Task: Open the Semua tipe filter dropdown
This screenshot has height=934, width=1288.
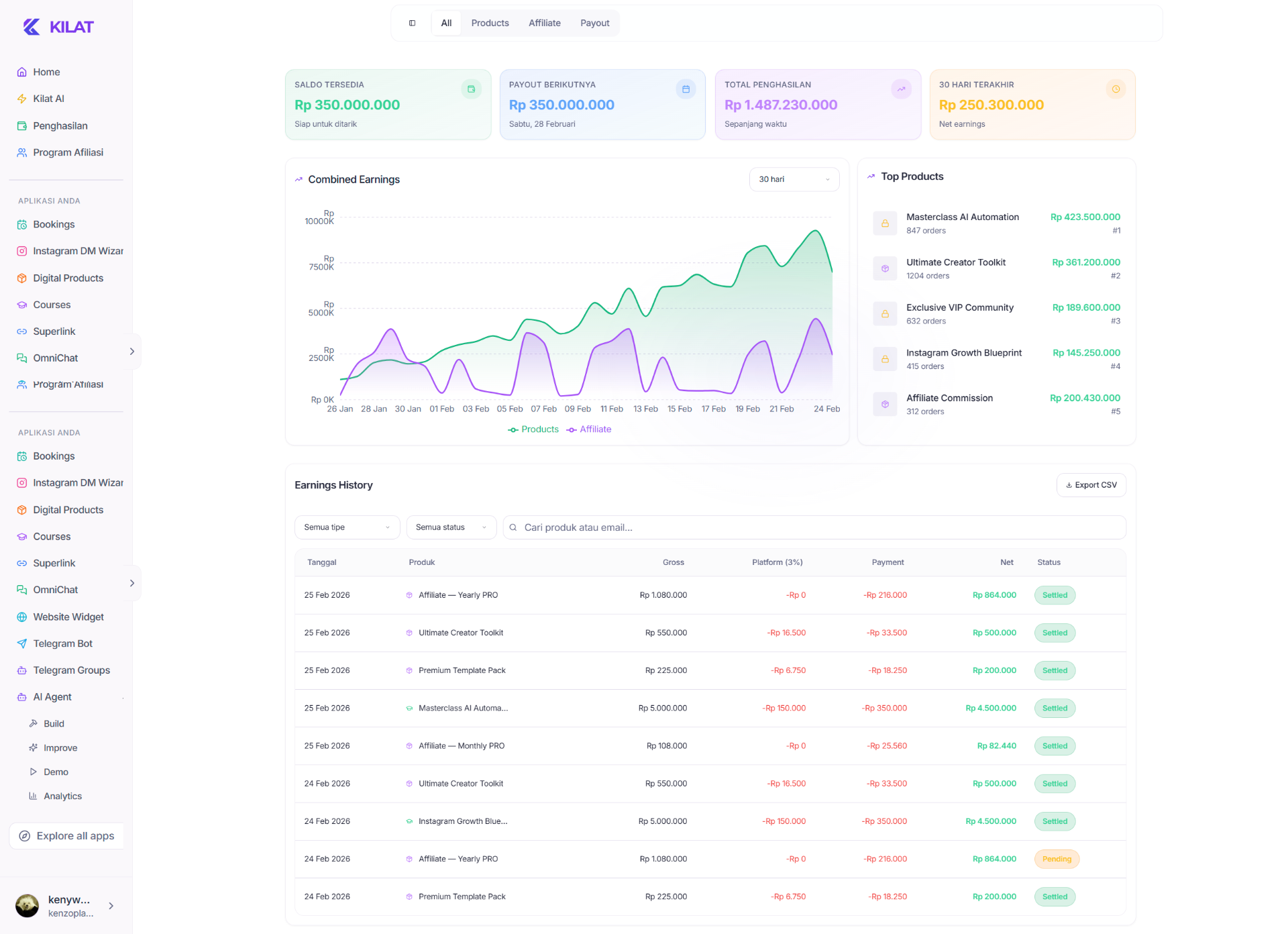Action: coord(347,527)
